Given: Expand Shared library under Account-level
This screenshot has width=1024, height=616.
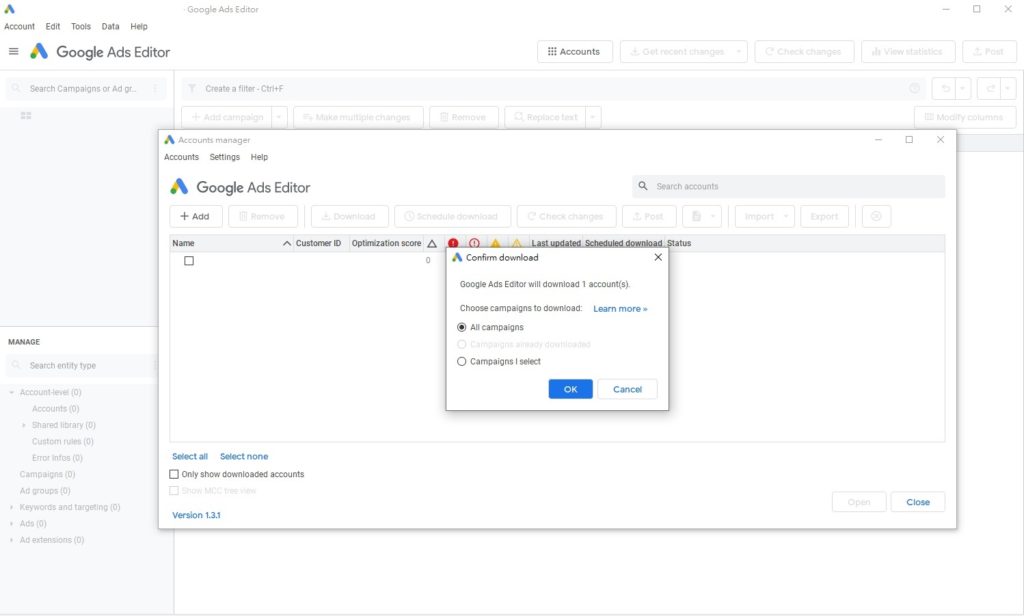Looking at the screenshot, I should pos(25,424).
